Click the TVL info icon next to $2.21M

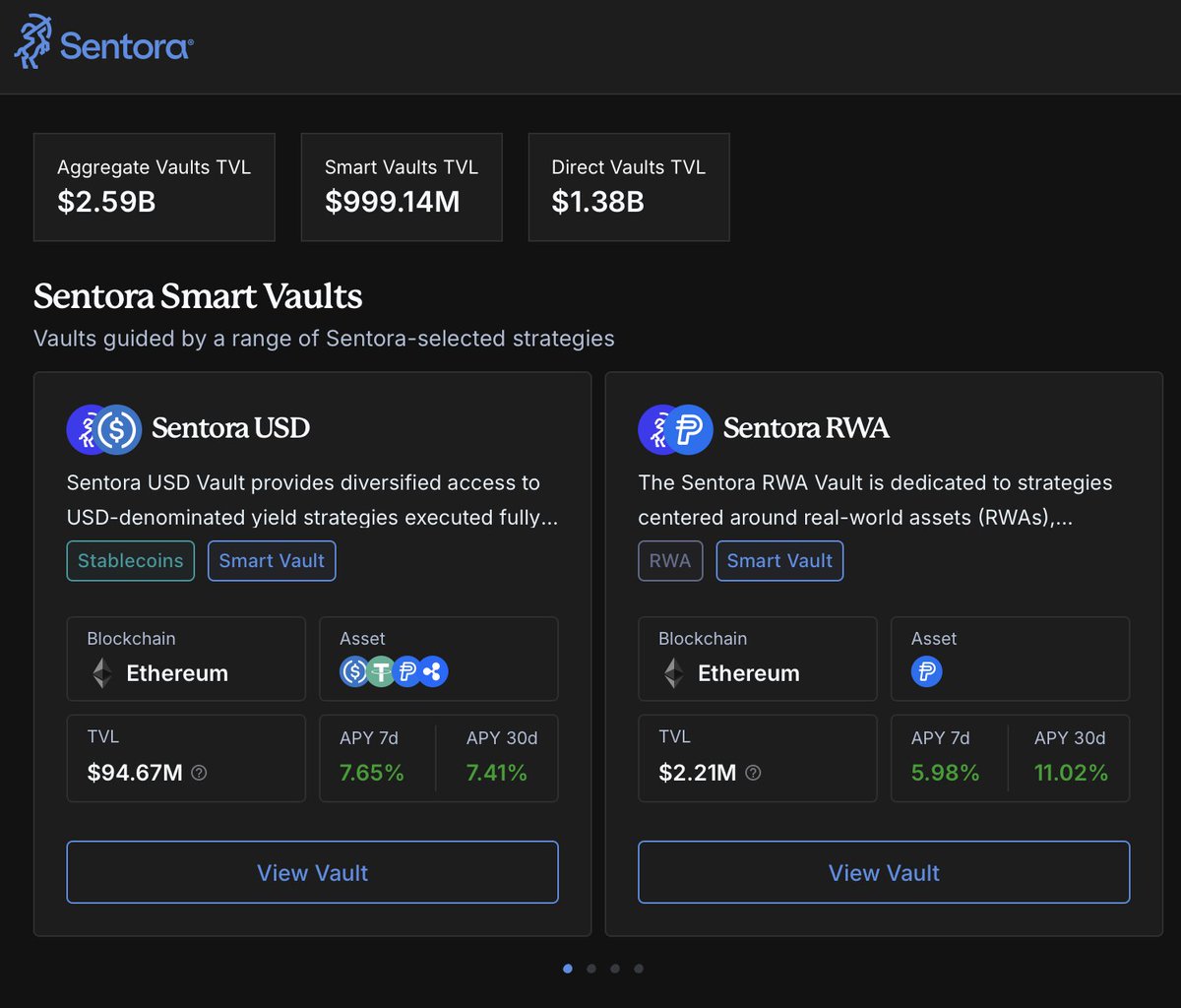[753, 773]
